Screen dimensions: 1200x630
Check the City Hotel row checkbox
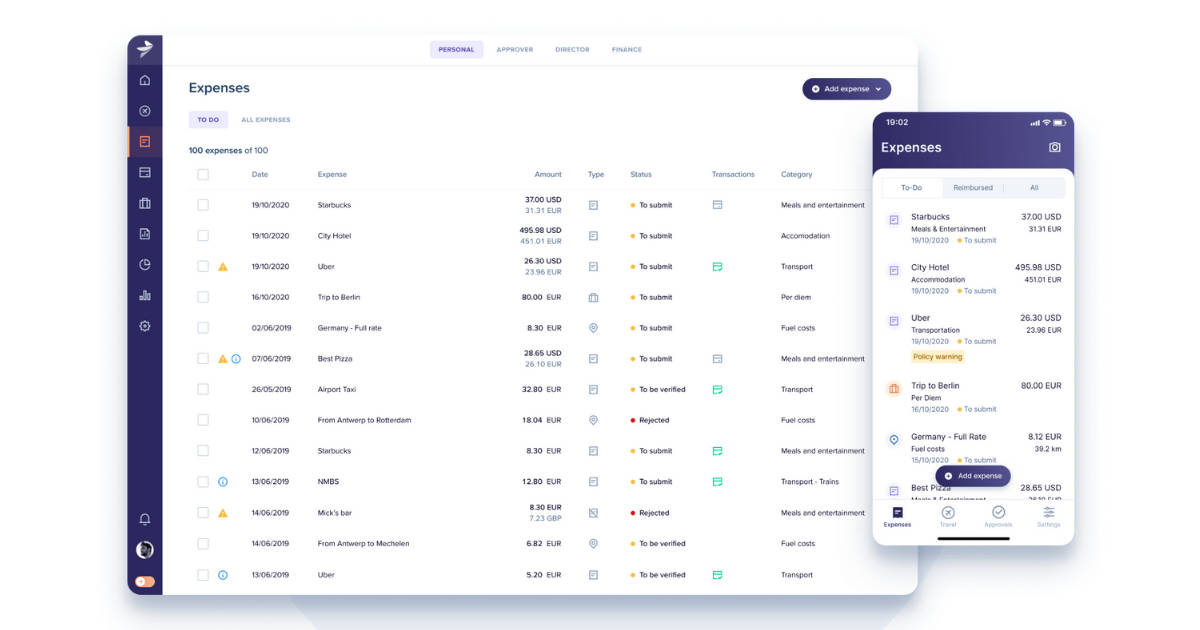(203, 236)
